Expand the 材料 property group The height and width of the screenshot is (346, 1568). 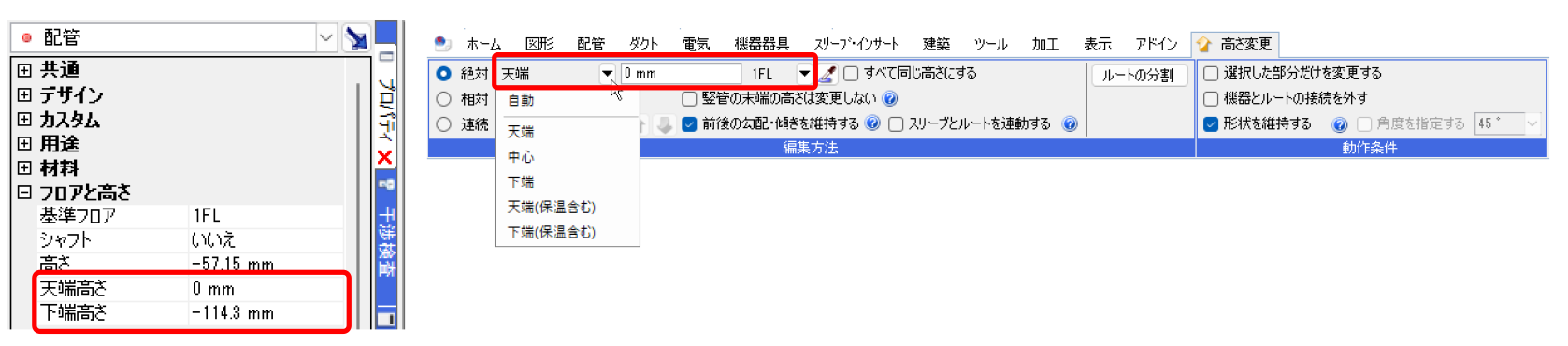(24, 167)
